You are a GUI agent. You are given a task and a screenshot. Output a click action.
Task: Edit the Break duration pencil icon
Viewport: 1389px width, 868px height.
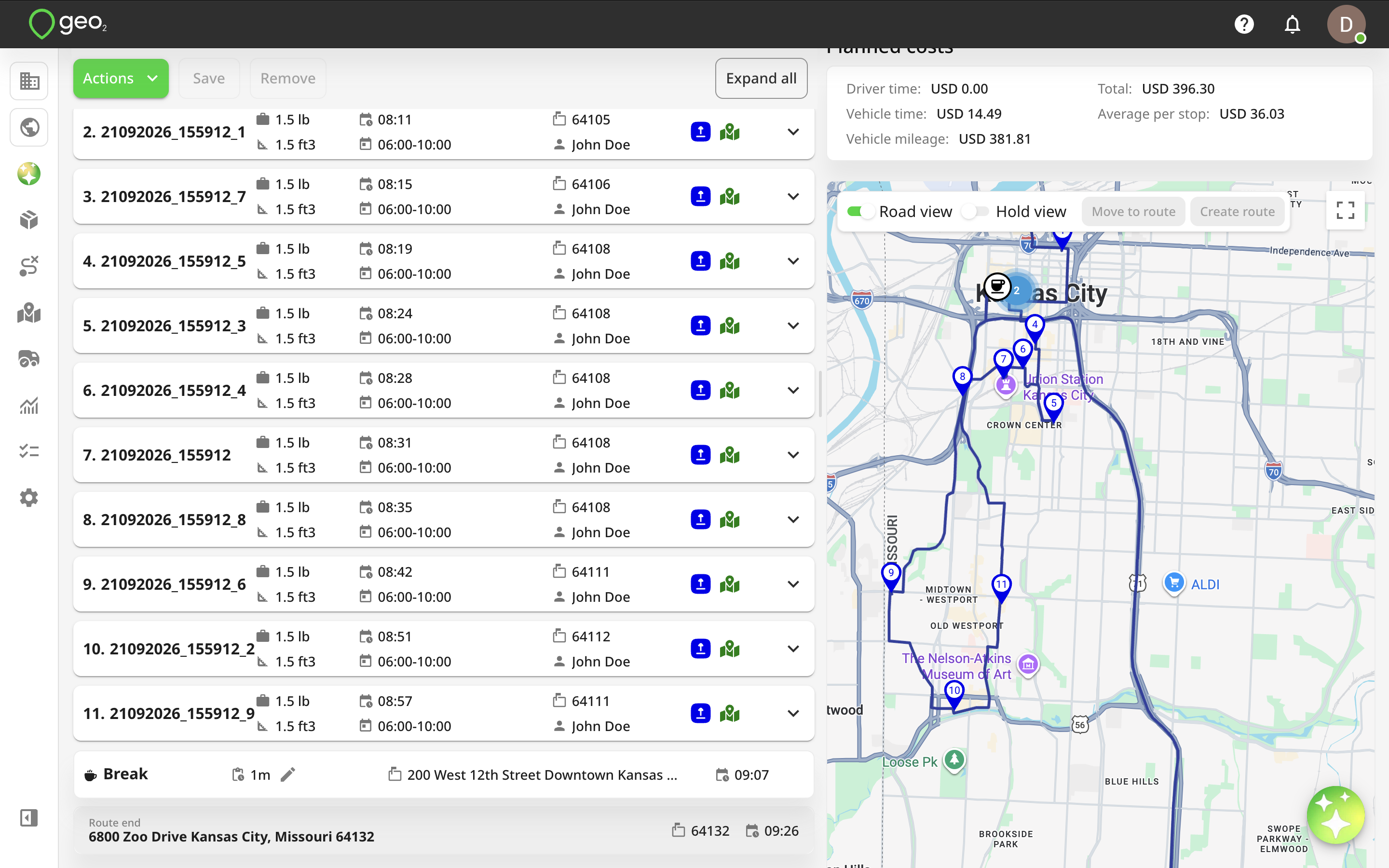pos(287,774)
